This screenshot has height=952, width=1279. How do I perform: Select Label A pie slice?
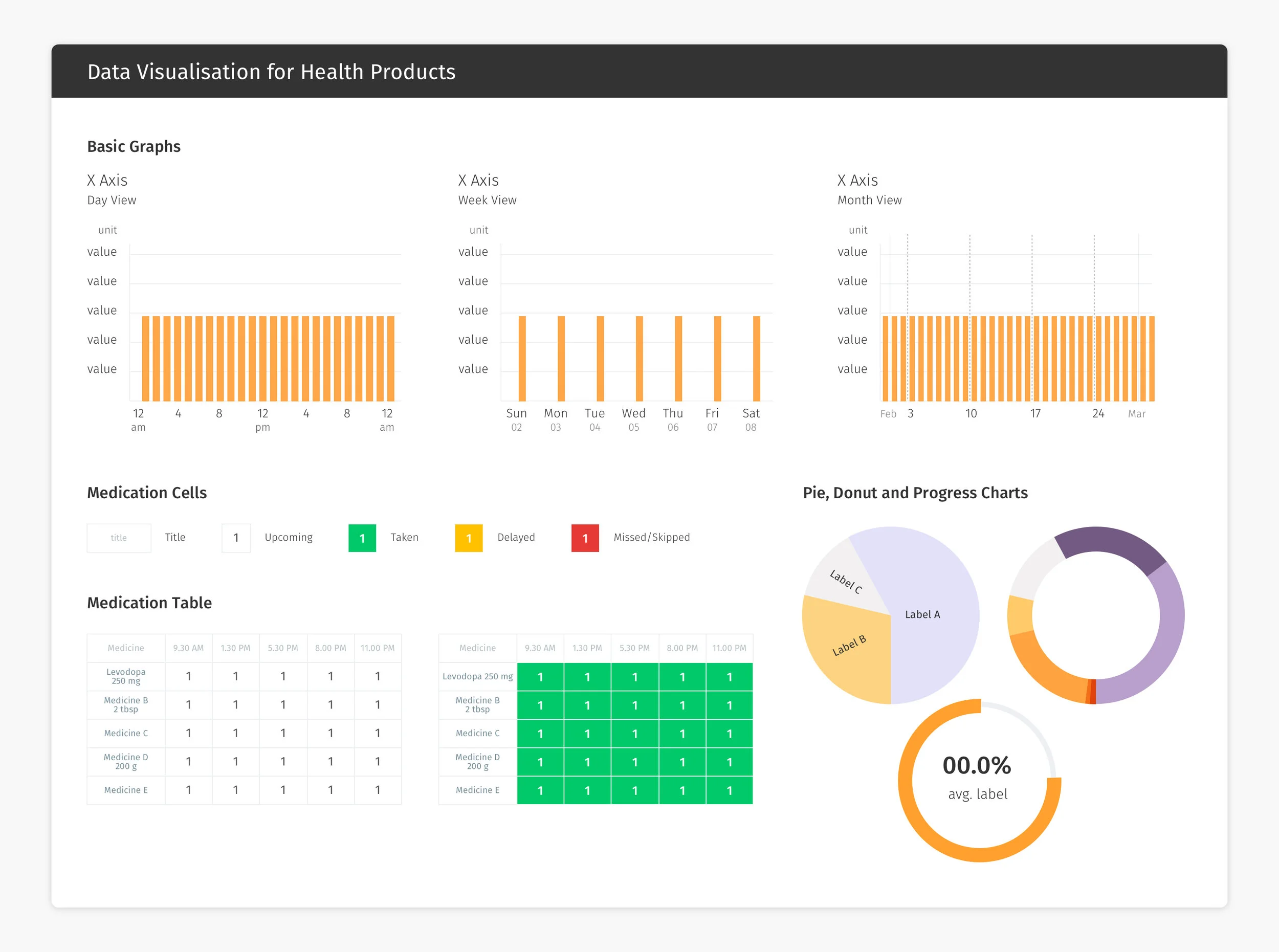[922, 614]
